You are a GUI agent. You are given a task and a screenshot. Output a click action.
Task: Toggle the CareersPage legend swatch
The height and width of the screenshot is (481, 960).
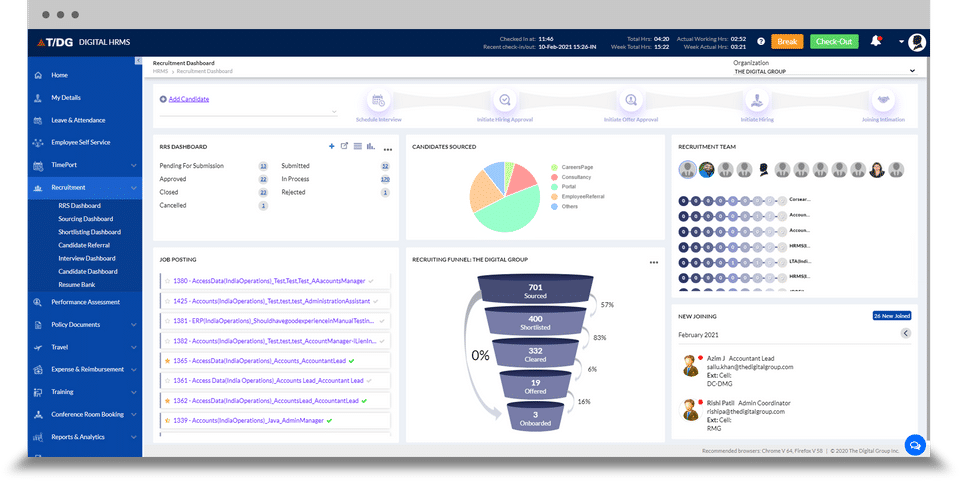[554, 167]
